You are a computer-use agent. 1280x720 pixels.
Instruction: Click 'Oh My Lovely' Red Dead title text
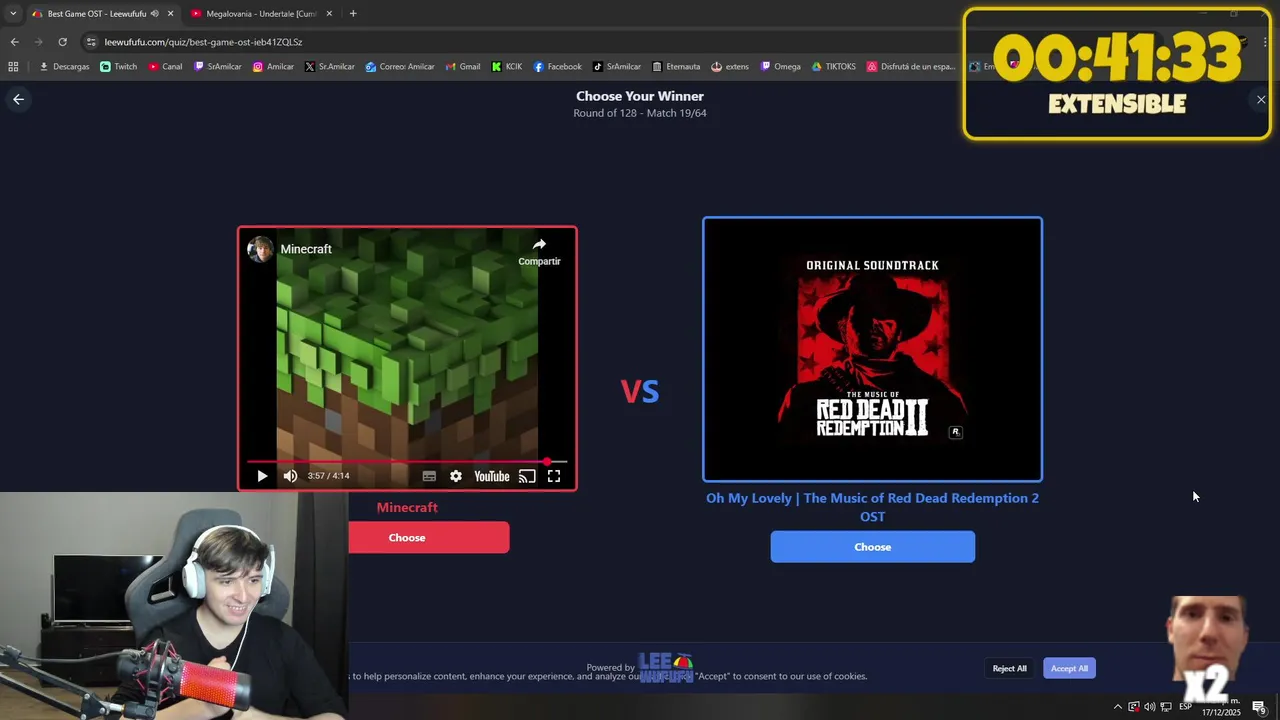coord(872,507)
